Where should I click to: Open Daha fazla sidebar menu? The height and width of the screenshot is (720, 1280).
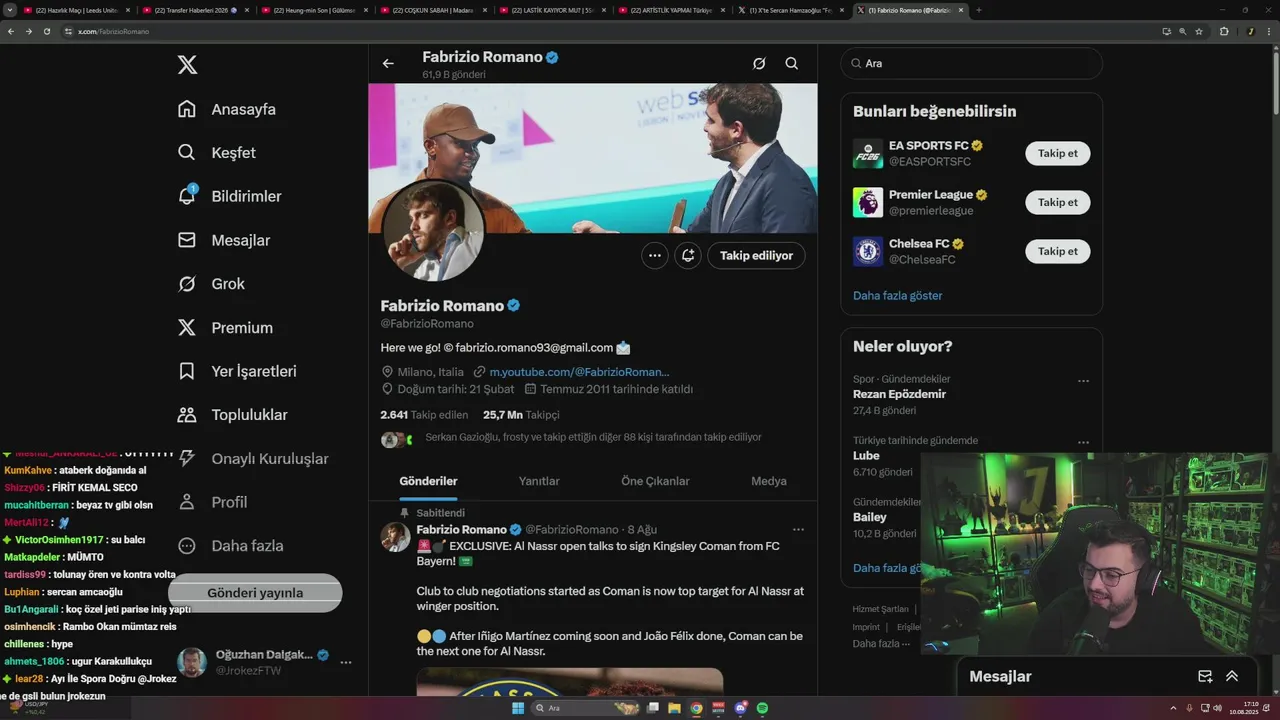pyautogui.click(x=230, y=546)
